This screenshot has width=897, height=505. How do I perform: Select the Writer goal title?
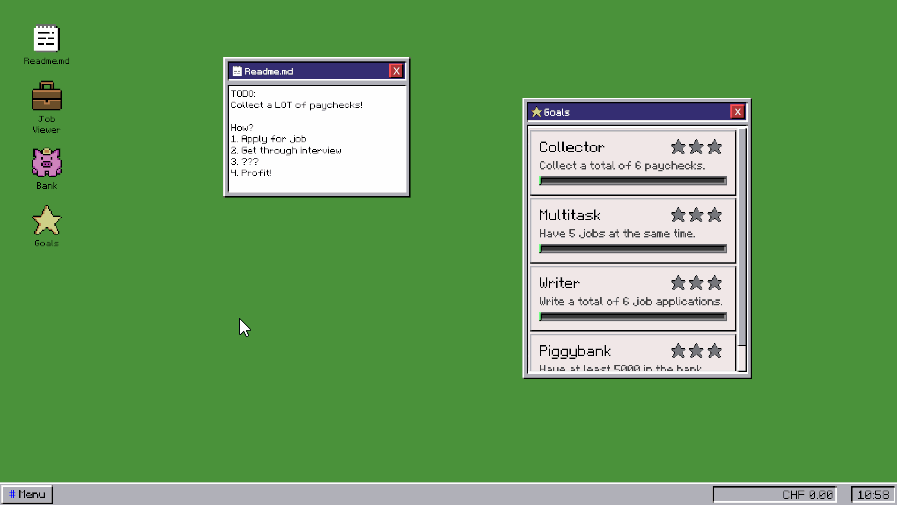559,283
